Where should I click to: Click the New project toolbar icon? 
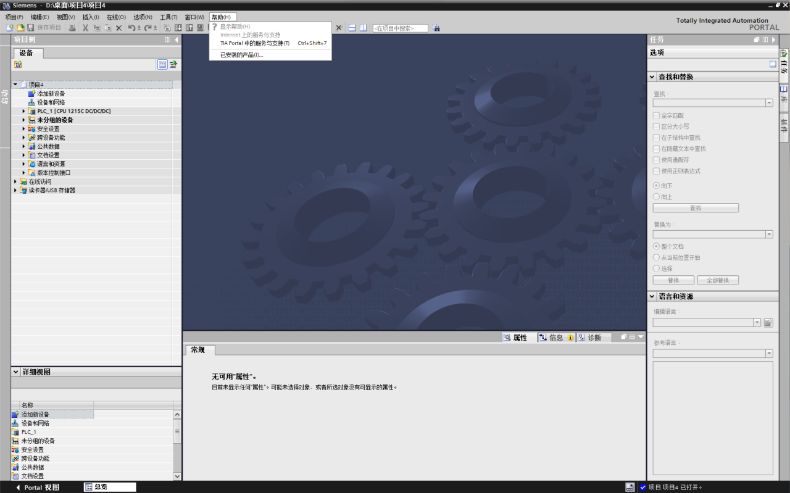(x=10, y=28)
